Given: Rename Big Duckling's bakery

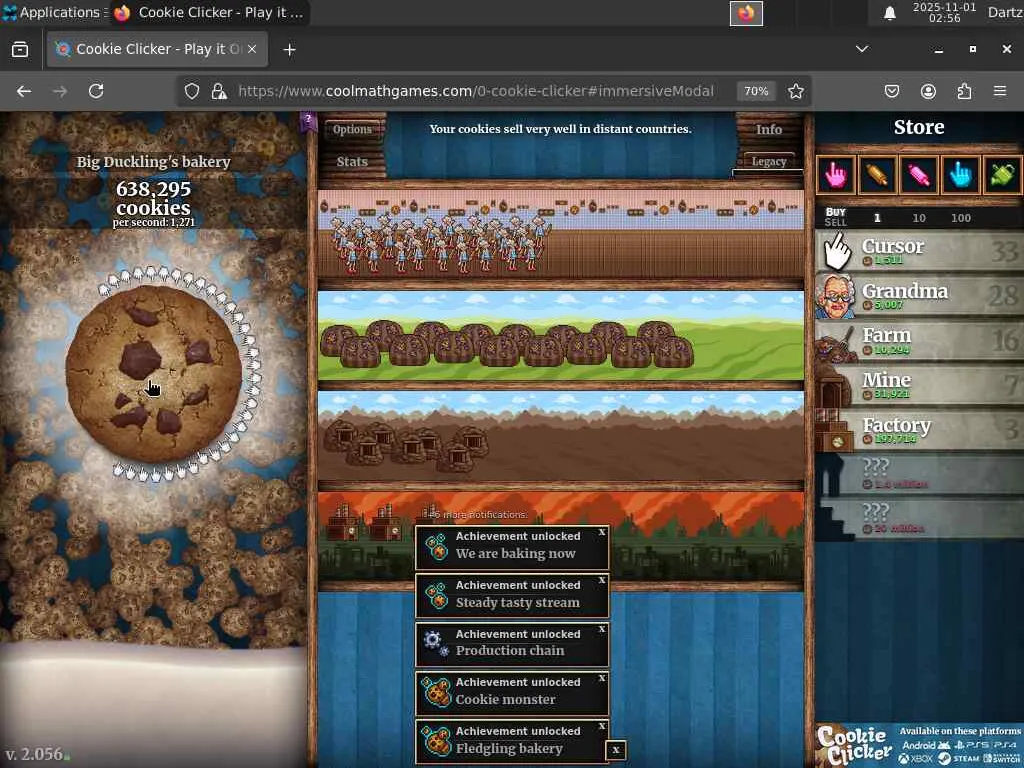Looking at the screenshot, I should tap(153, 161).
